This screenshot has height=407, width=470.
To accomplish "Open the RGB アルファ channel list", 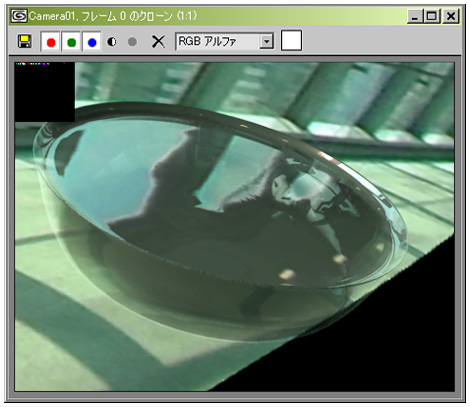I will coord(224,41).
